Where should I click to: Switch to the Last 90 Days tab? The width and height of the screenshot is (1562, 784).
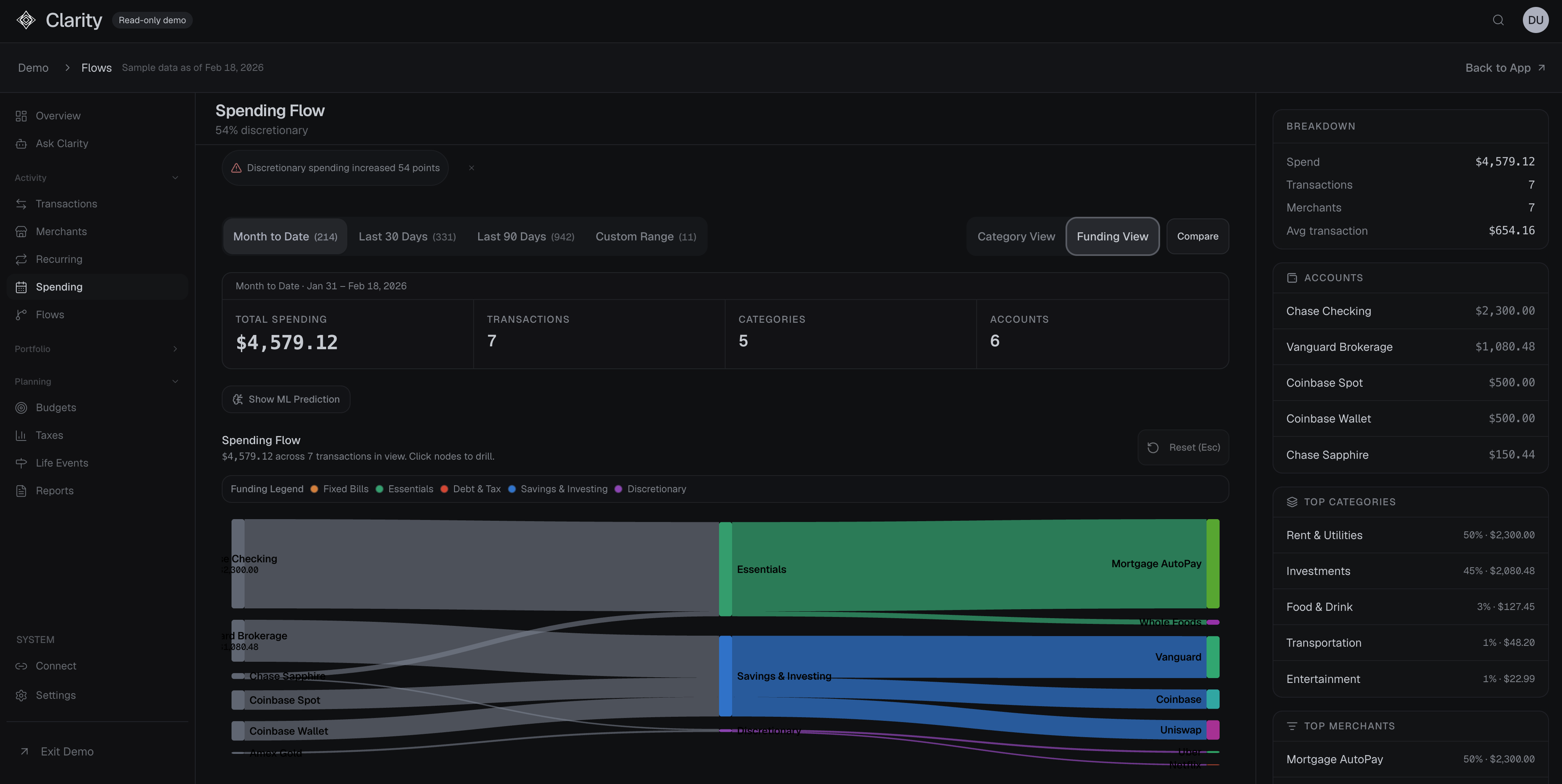click(525, 236)
